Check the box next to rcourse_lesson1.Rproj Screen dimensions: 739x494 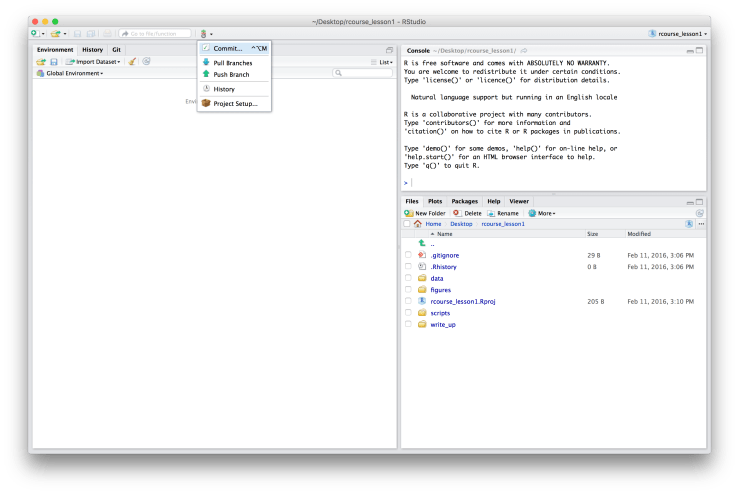click(x=408, y=301)
